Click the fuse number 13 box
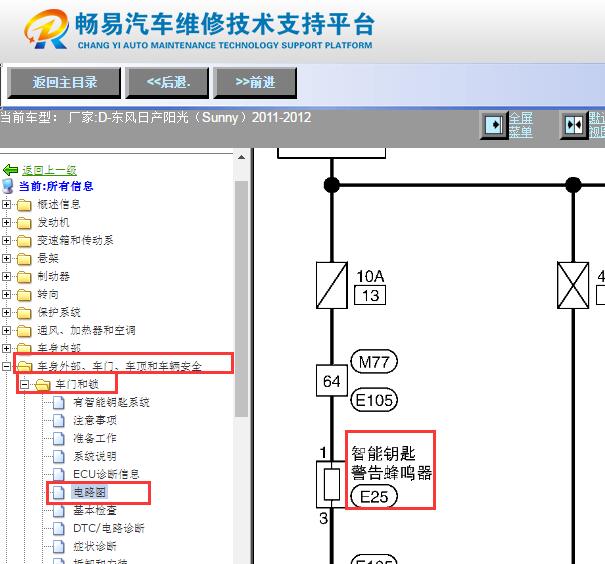The width and height of the screenshot is (605, 564). coord(370,296)
